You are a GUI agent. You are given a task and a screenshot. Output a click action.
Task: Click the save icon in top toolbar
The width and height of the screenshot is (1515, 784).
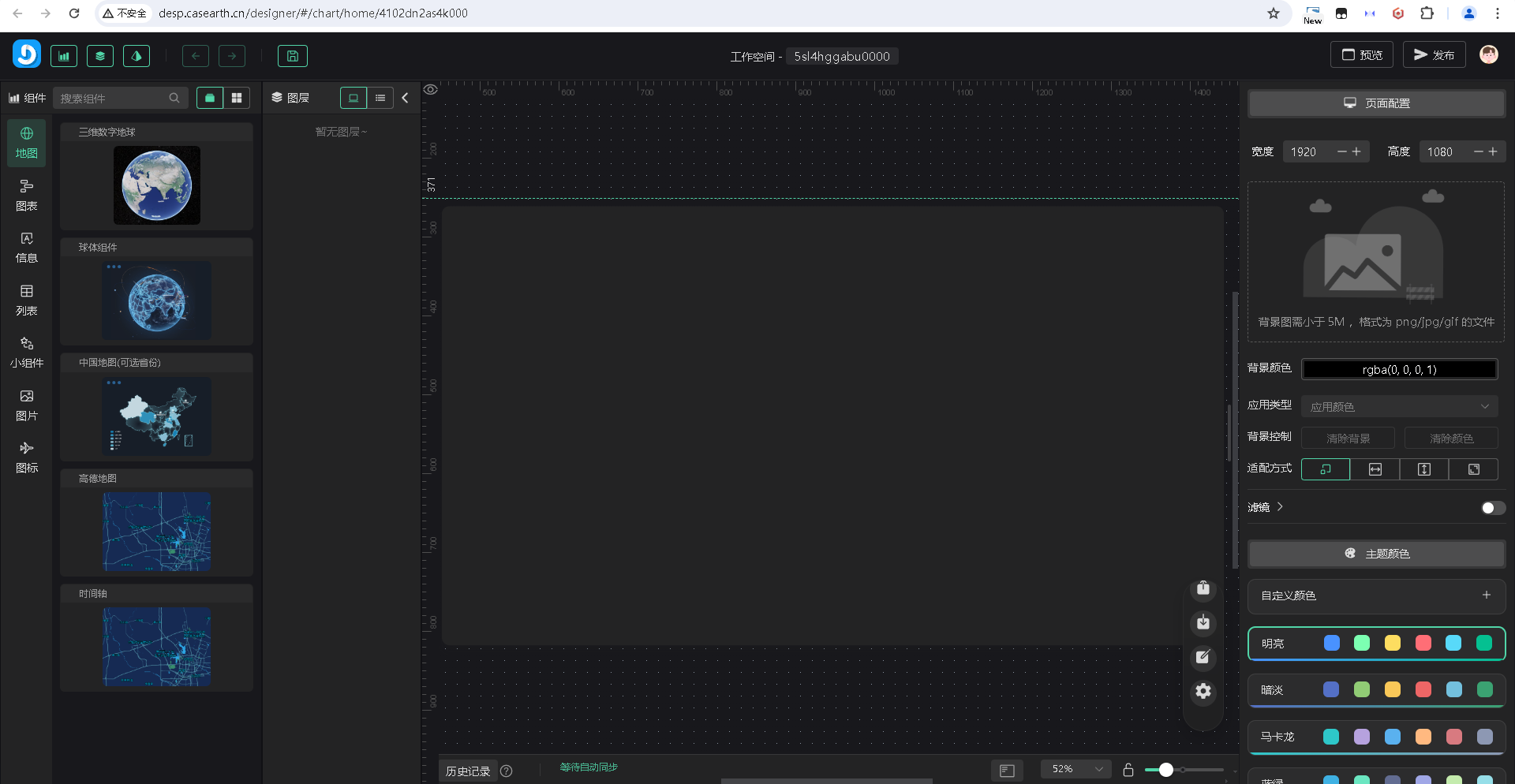pos(292,56)
